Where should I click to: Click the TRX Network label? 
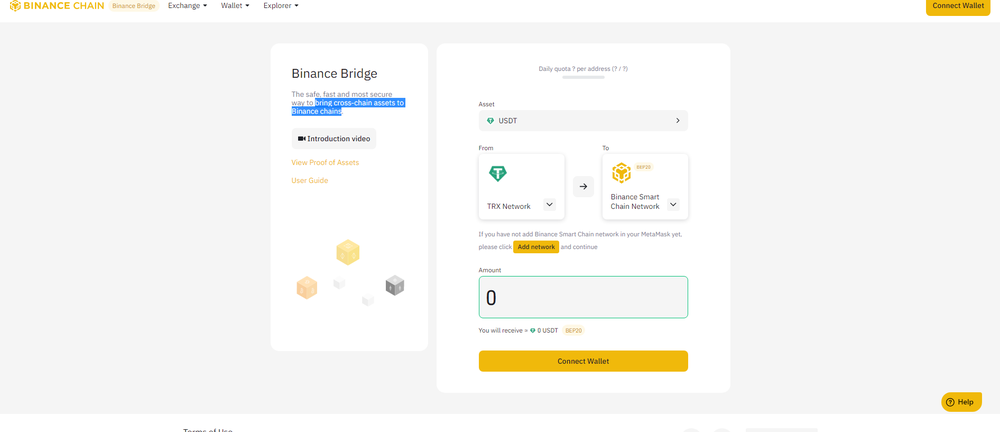pyautogui.click(x=509, y=206)
